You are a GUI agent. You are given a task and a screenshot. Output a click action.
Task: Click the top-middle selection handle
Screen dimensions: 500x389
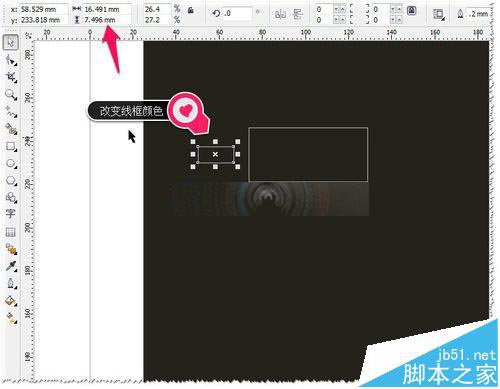click(x=215, y=142)
